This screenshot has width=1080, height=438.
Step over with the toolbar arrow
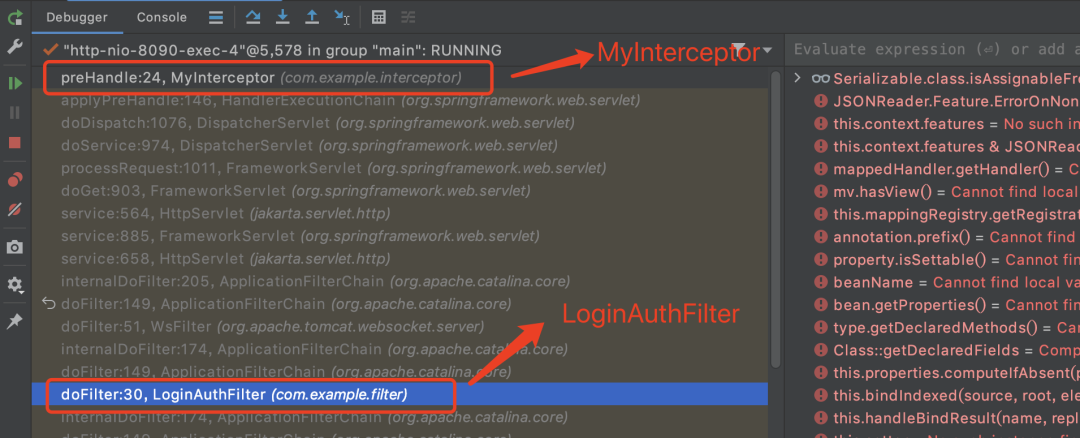pos(253,17)
